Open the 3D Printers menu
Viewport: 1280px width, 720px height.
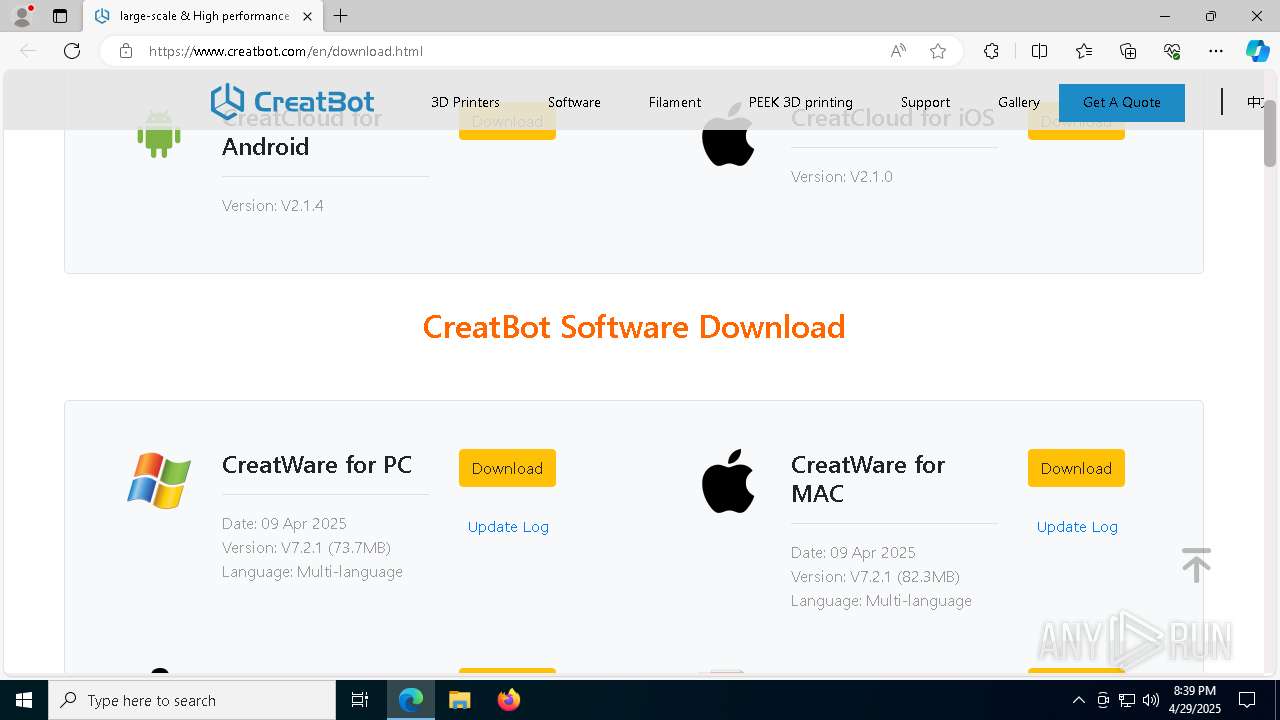(465, 102)
